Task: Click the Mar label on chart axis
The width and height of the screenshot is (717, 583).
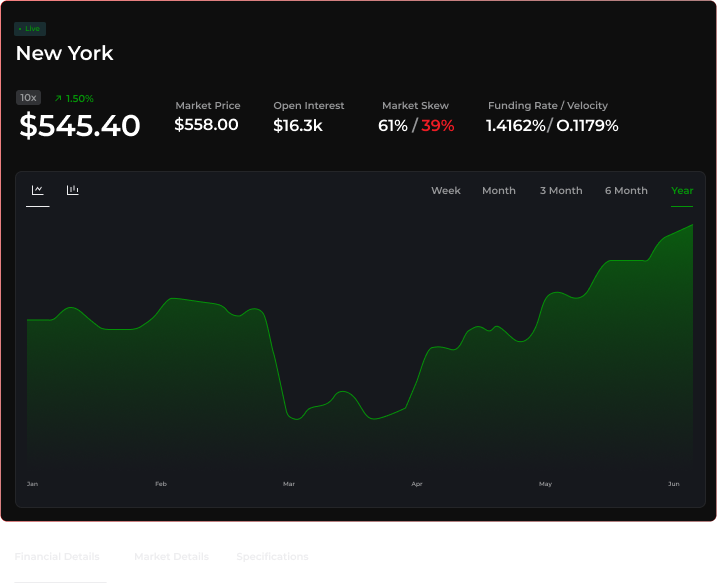Action: (289, 484)
